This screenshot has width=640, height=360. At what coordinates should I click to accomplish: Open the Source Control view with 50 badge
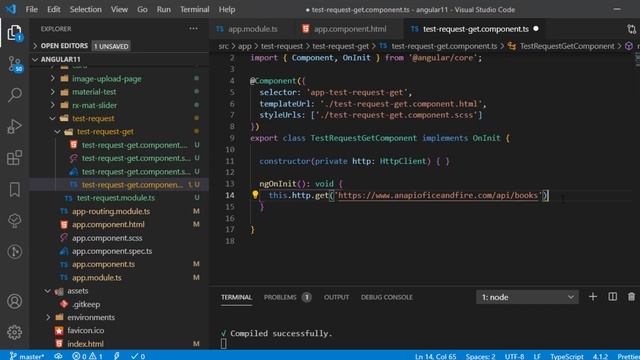(x=15, y=64)
